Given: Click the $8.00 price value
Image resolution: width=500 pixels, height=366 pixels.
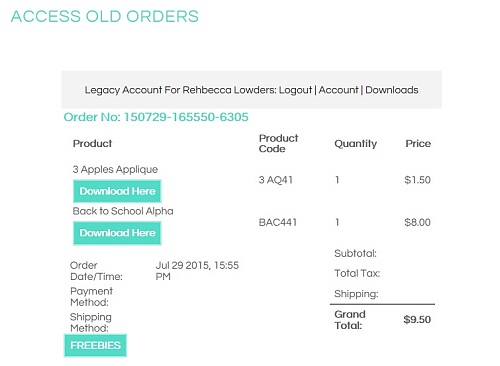Looking at the screenshot, I should tap(417, 222).
